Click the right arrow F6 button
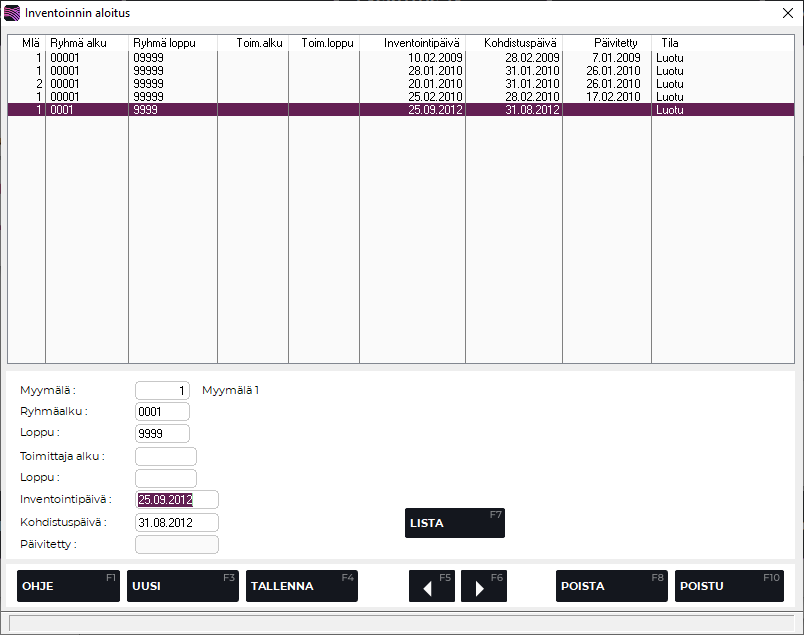Screen dimensions: 804x635 click(x=483, y=586)
